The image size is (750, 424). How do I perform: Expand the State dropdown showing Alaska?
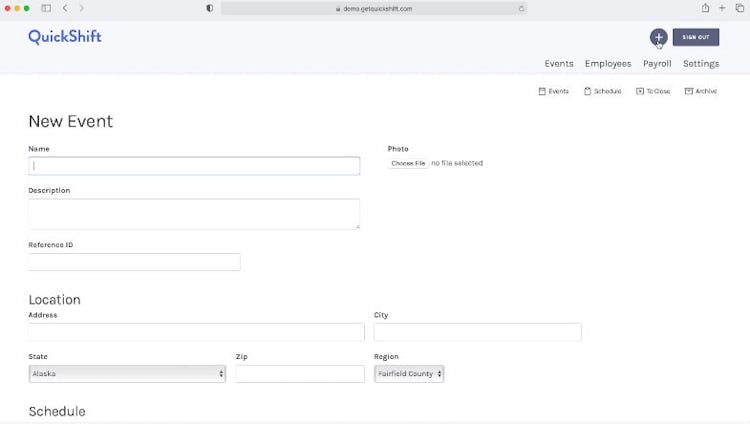click(x=127, y=374)
